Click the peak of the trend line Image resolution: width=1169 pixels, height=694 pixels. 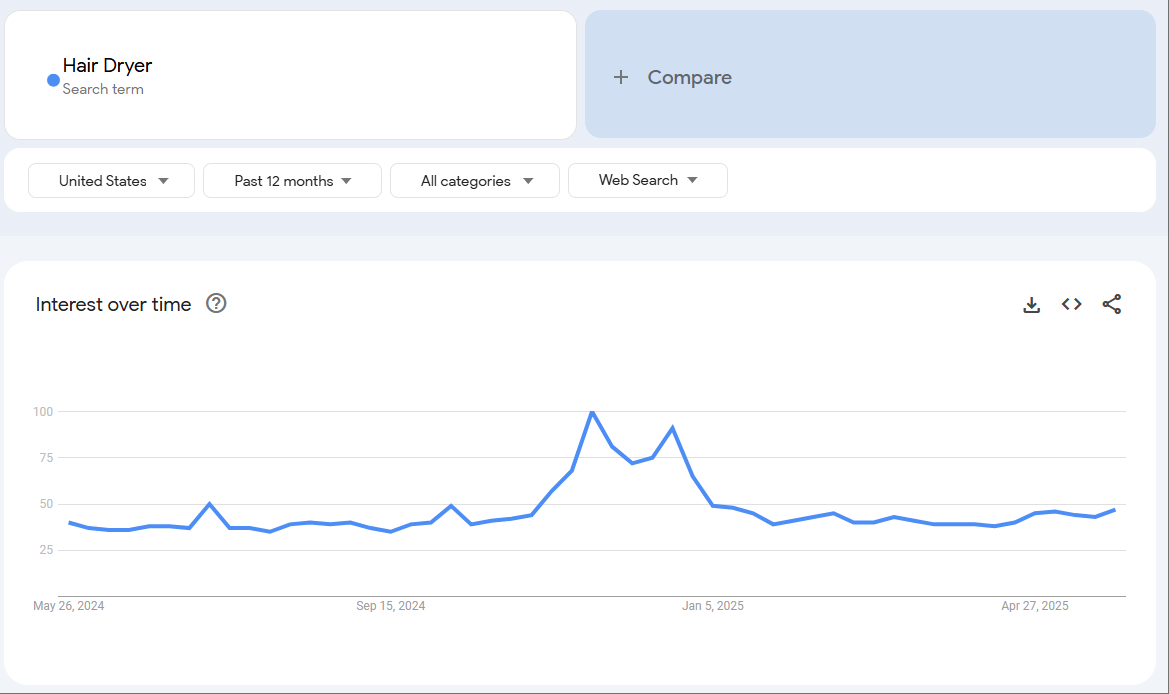click(x=592, y=411)
